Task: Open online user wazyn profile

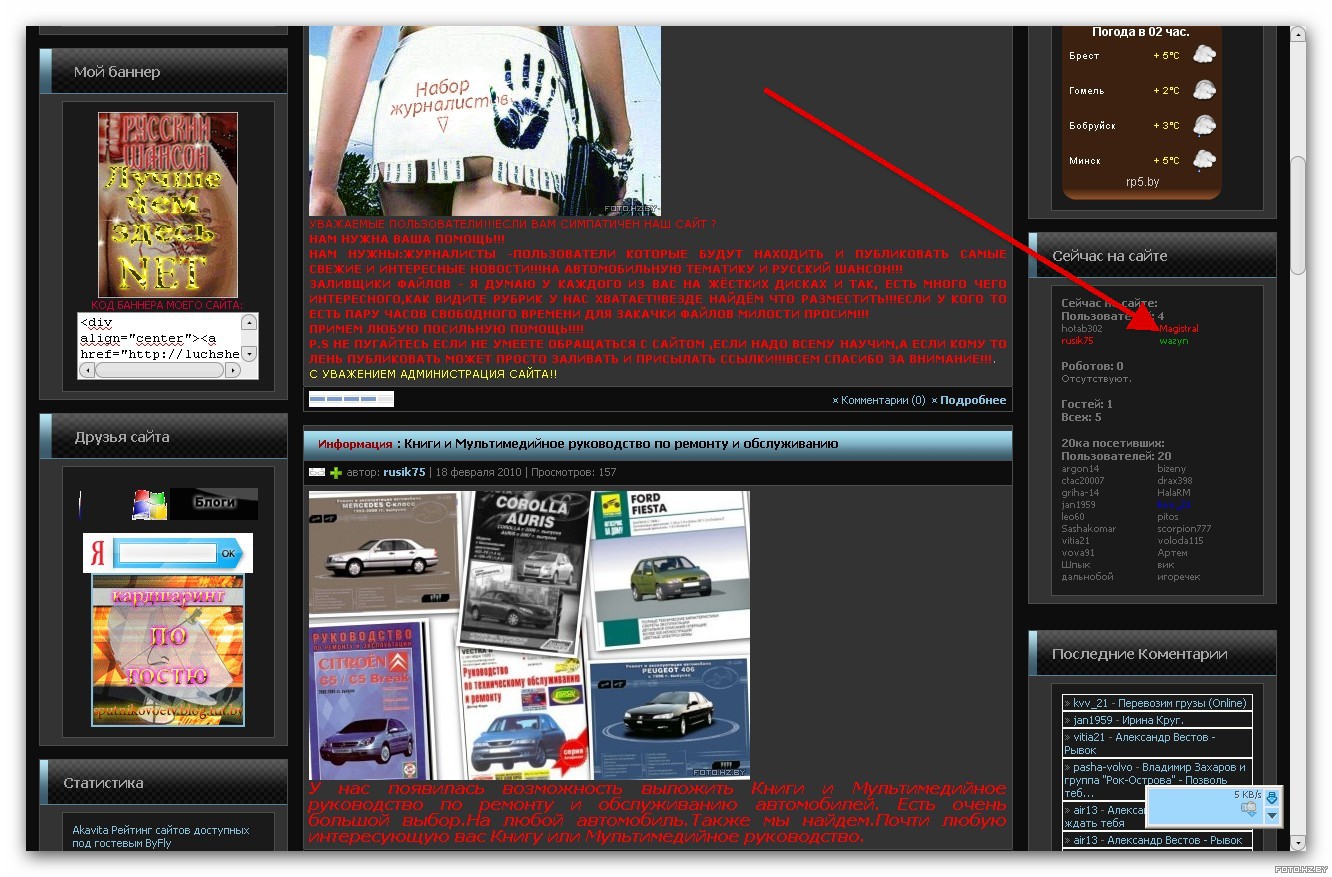Action: [1174, 340]
